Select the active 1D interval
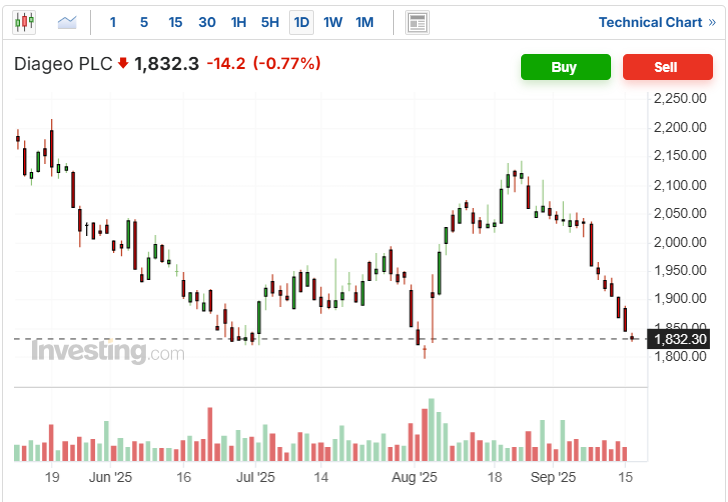This screenshot has width=728, height=502. click(x=301, y=22)
